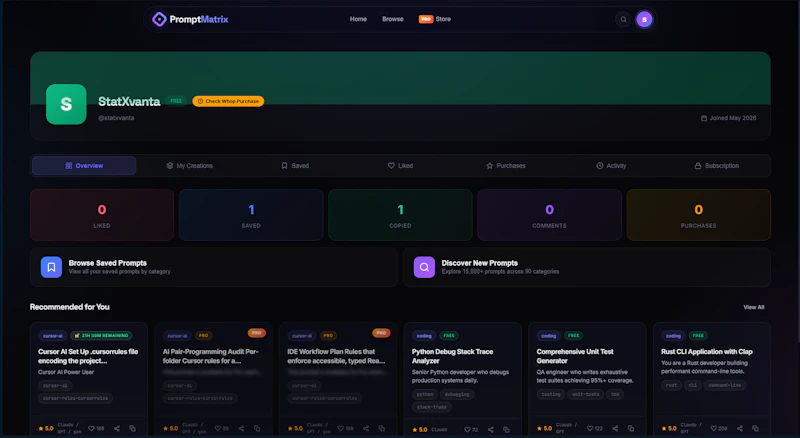800x438 pixels.
Task: Click the Liked stat card showing 0
Action: (102, 215)
